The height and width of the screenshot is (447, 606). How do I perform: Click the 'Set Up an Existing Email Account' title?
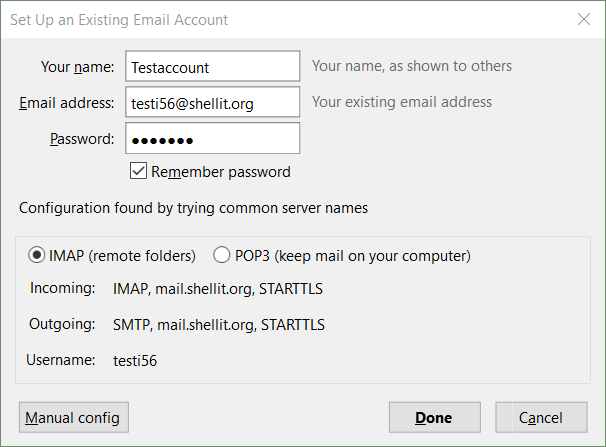pos(119,20)
